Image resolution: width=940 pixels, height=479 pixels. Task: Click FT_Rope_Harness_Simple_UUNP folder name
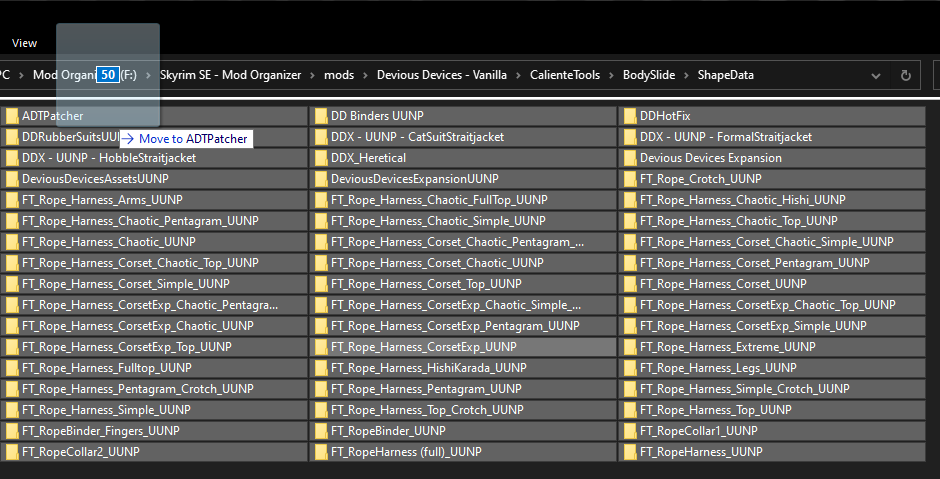[x=106, y=409]
